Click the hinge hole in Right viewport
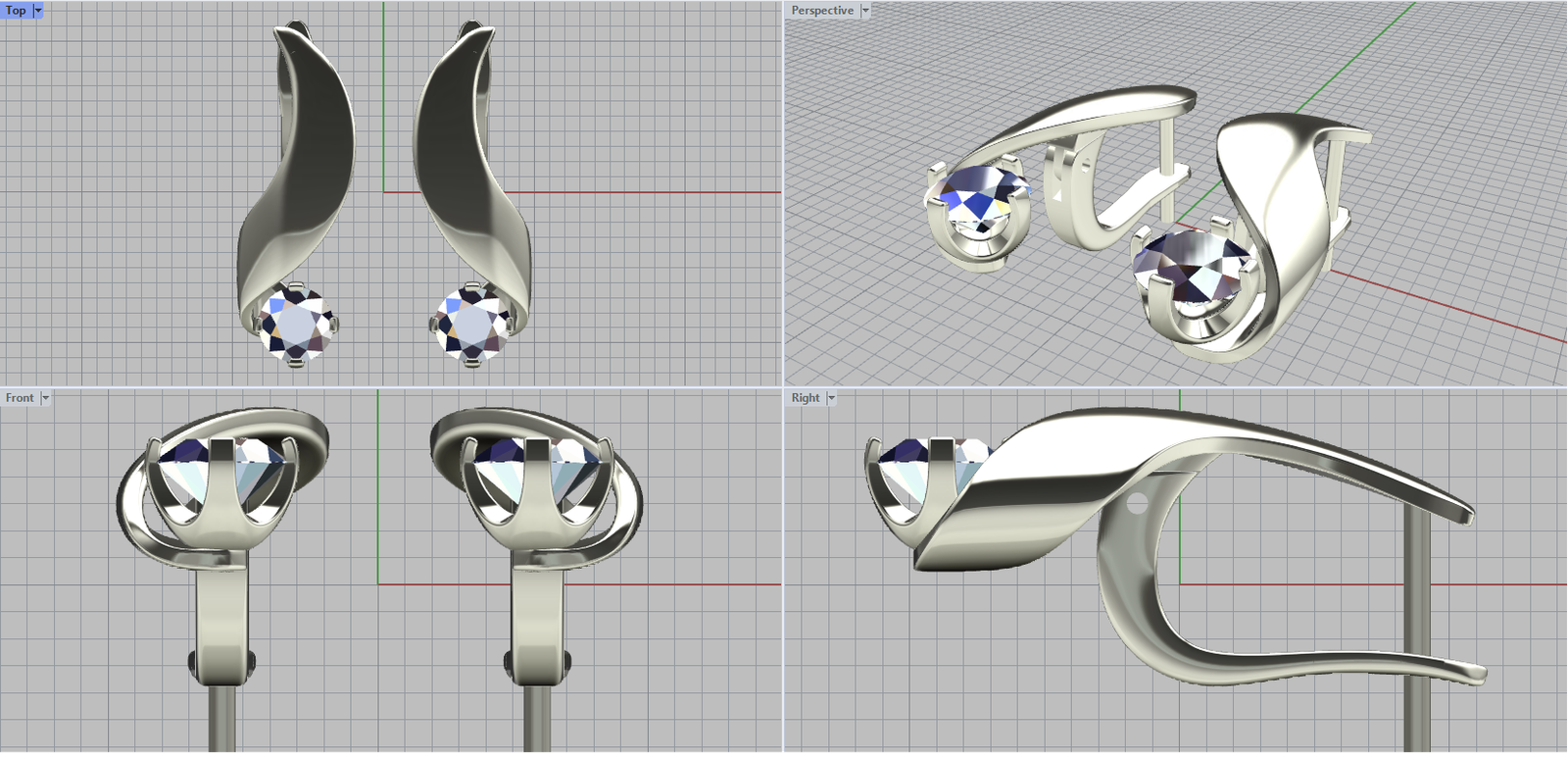 click(1137, 505)
